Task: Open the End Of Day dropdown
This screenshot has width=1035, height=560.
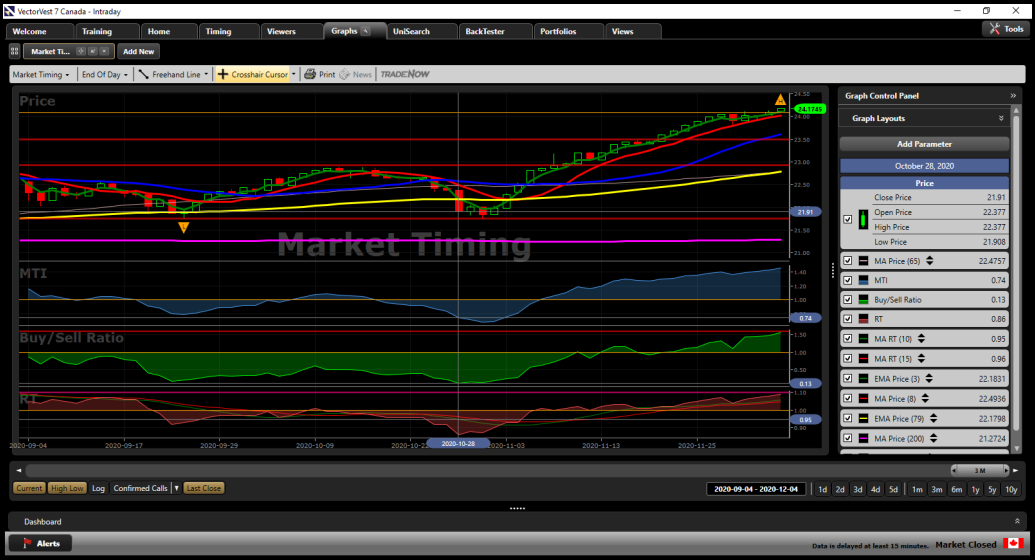Action: [x=104, y=75]
